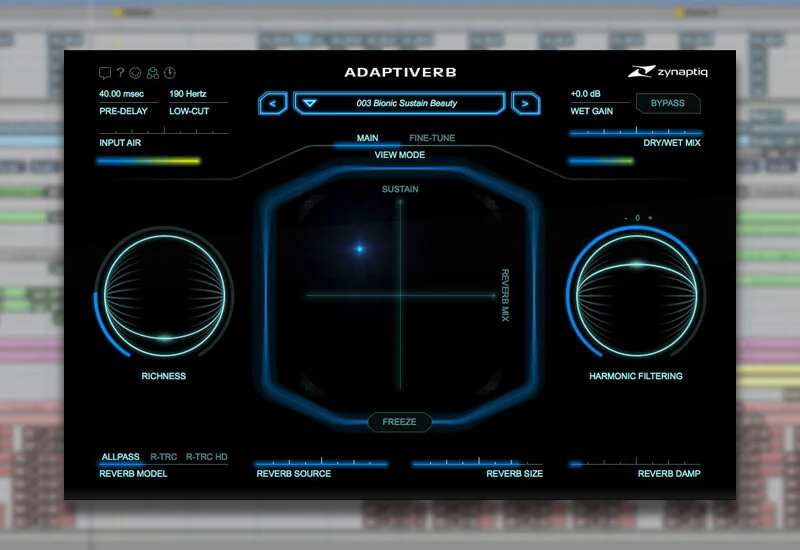Click the REVERB MIX axis label

pyautogui.click(x=505, y=295)
